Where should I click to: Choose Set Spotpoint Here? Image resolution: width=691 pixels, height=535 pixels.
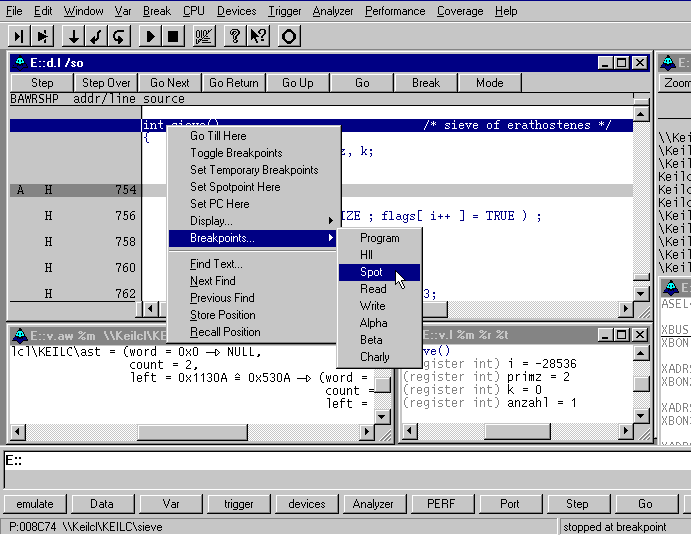253,187
